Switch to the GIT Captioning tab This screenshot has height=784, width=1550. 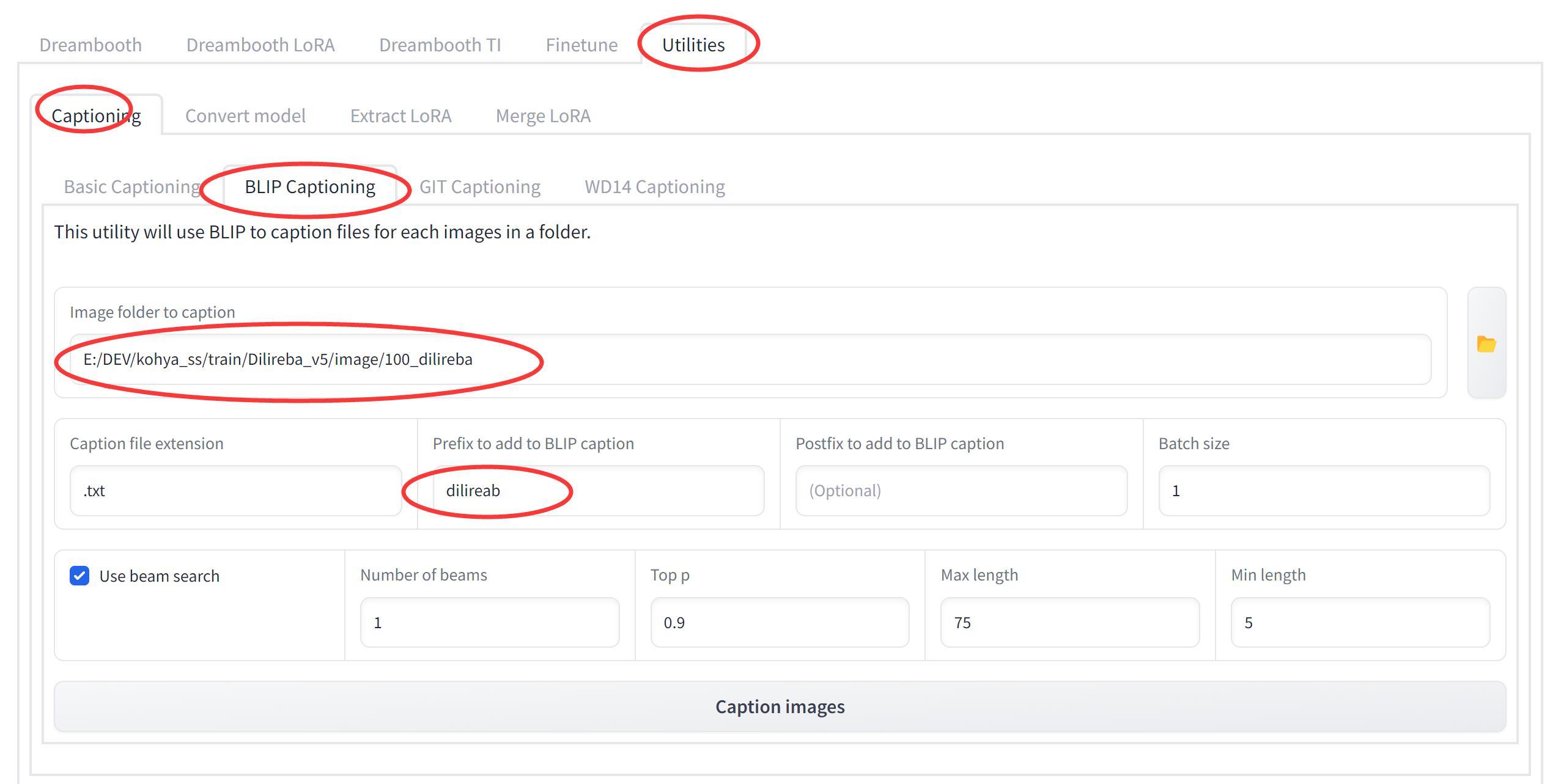479,187
